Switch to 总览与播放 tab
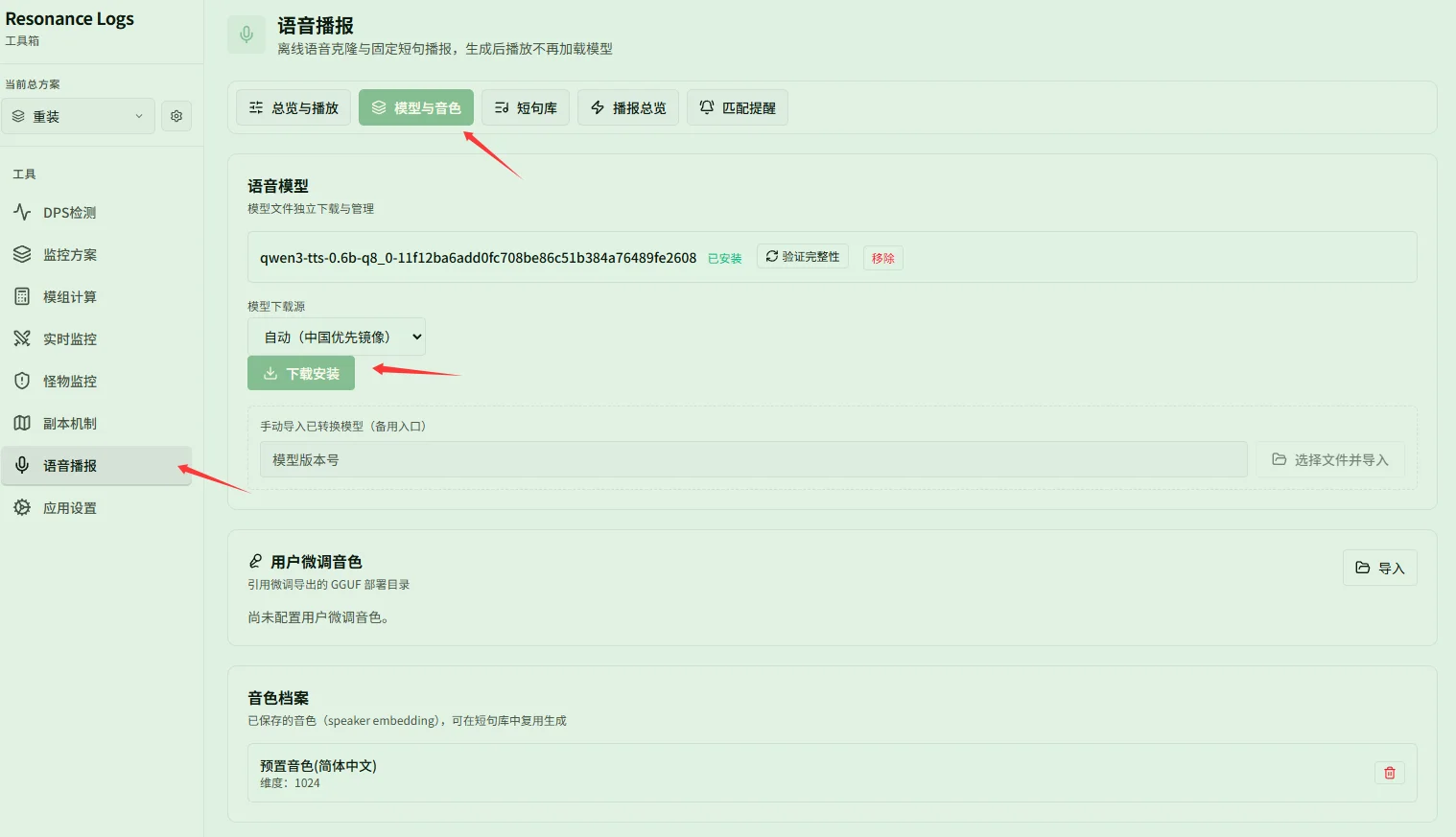Viewport: 1456px width, 837px height. pyautogui.click(x=294, y=107)
